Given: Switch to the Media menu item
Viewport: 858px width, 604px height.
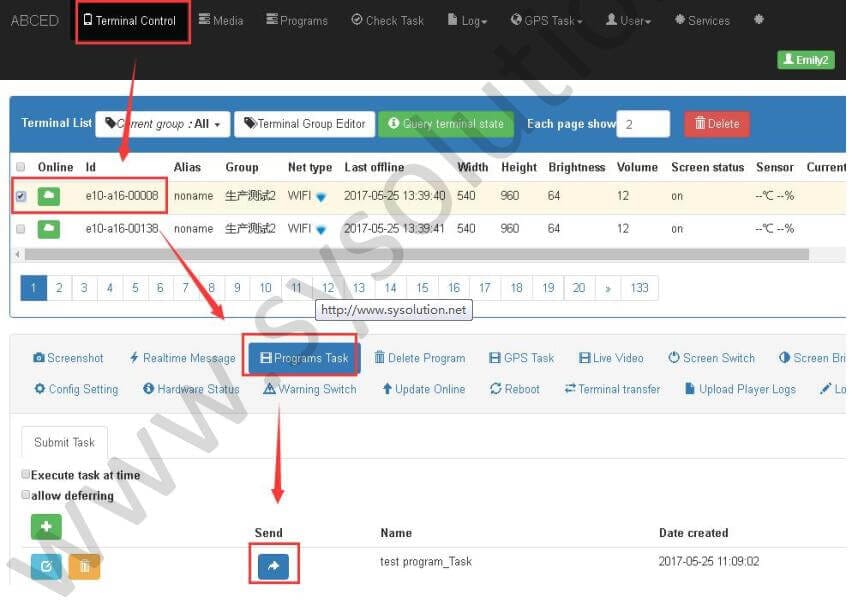Looking at the screenshot, I should coord(221,21).
